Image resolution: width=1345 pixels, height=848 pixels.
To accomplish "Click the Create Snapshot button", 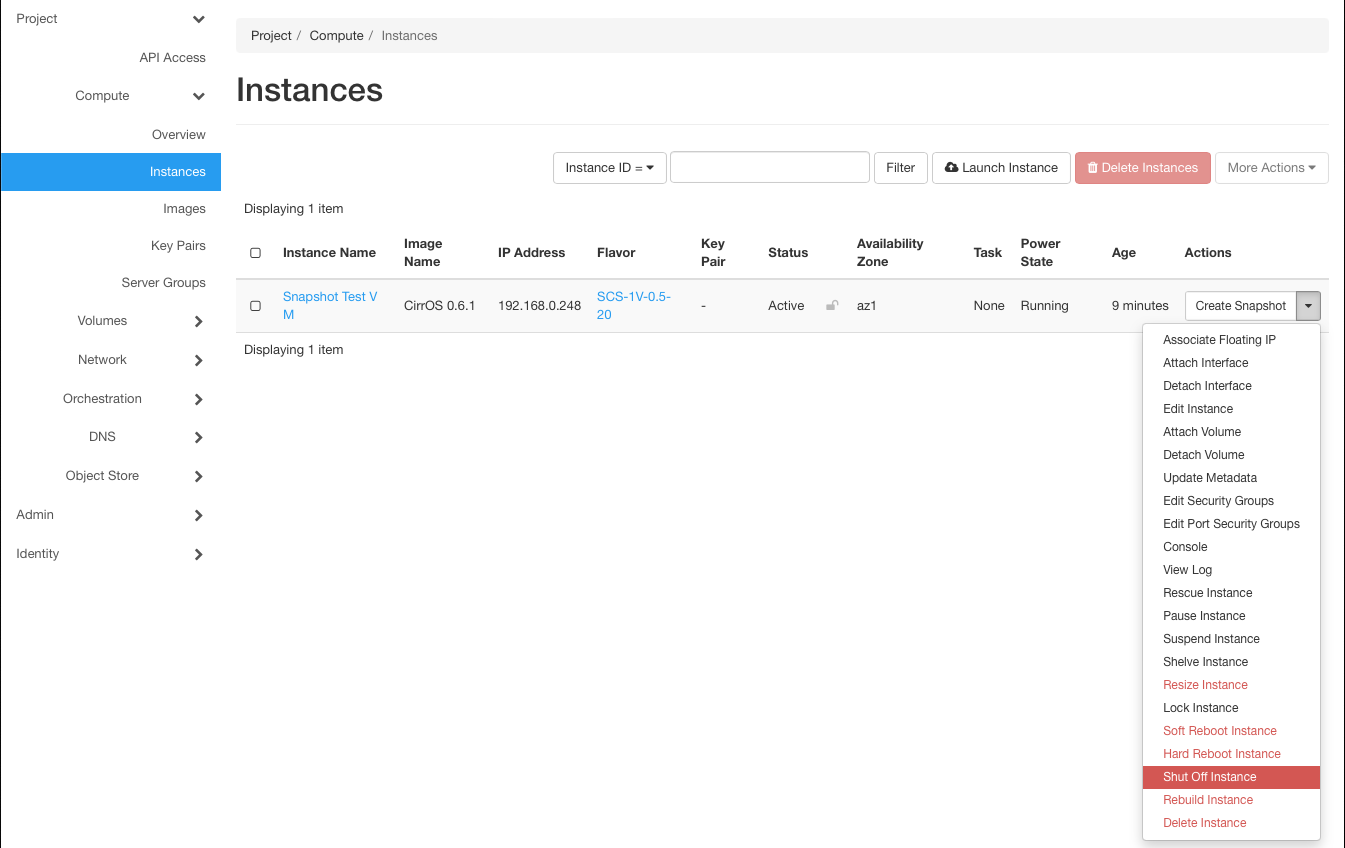I will coord(1241,306).
